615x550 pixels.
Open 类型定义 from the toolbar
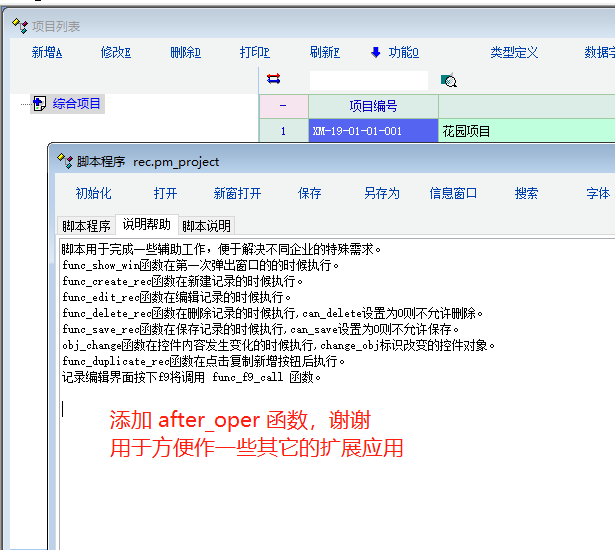514,53
